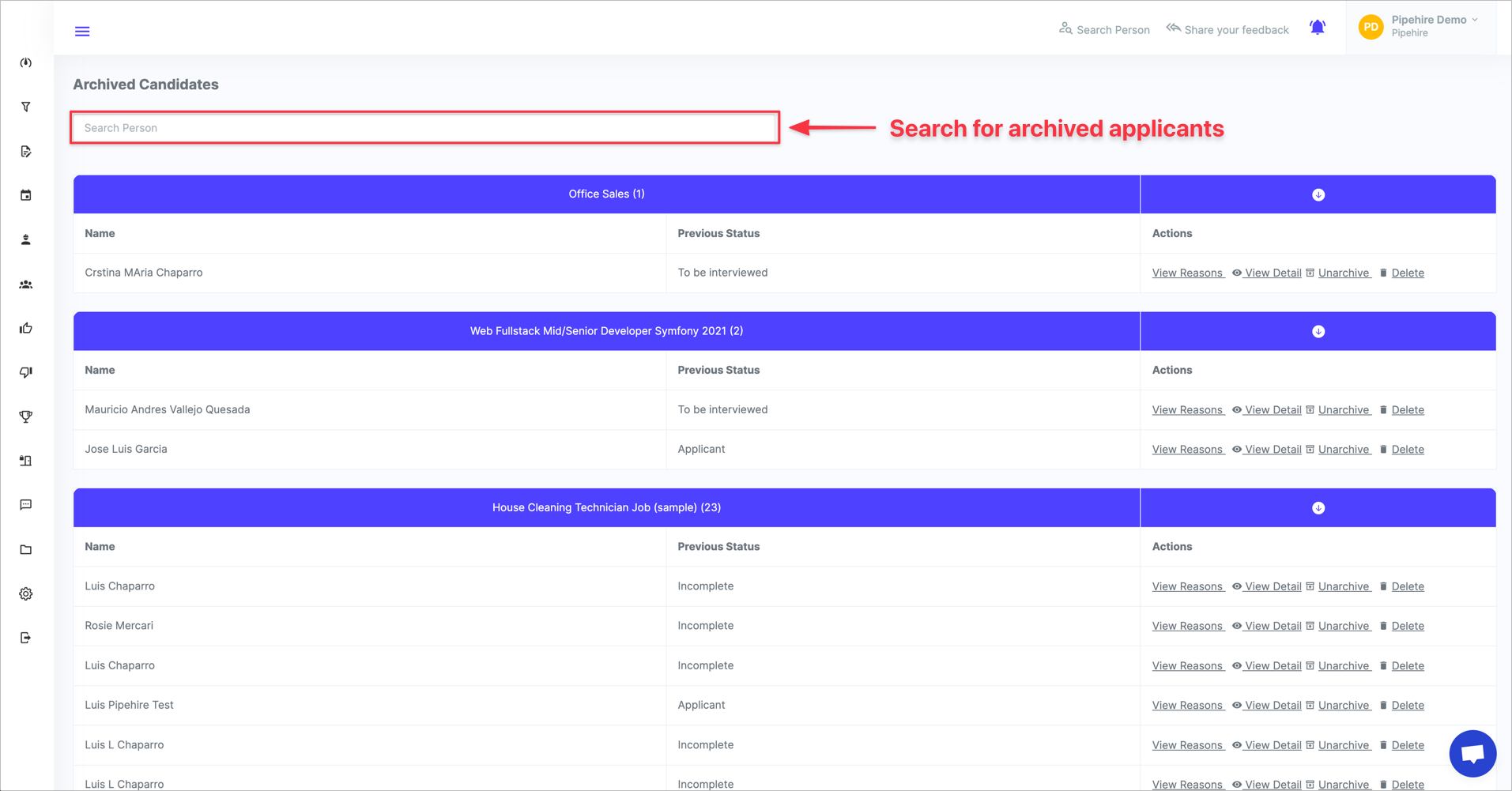Open the edit document icon in sidebar
Image resolution: width=1512 pixels, height=791 pixels.
pyautogui.click(x=26, y=151)
